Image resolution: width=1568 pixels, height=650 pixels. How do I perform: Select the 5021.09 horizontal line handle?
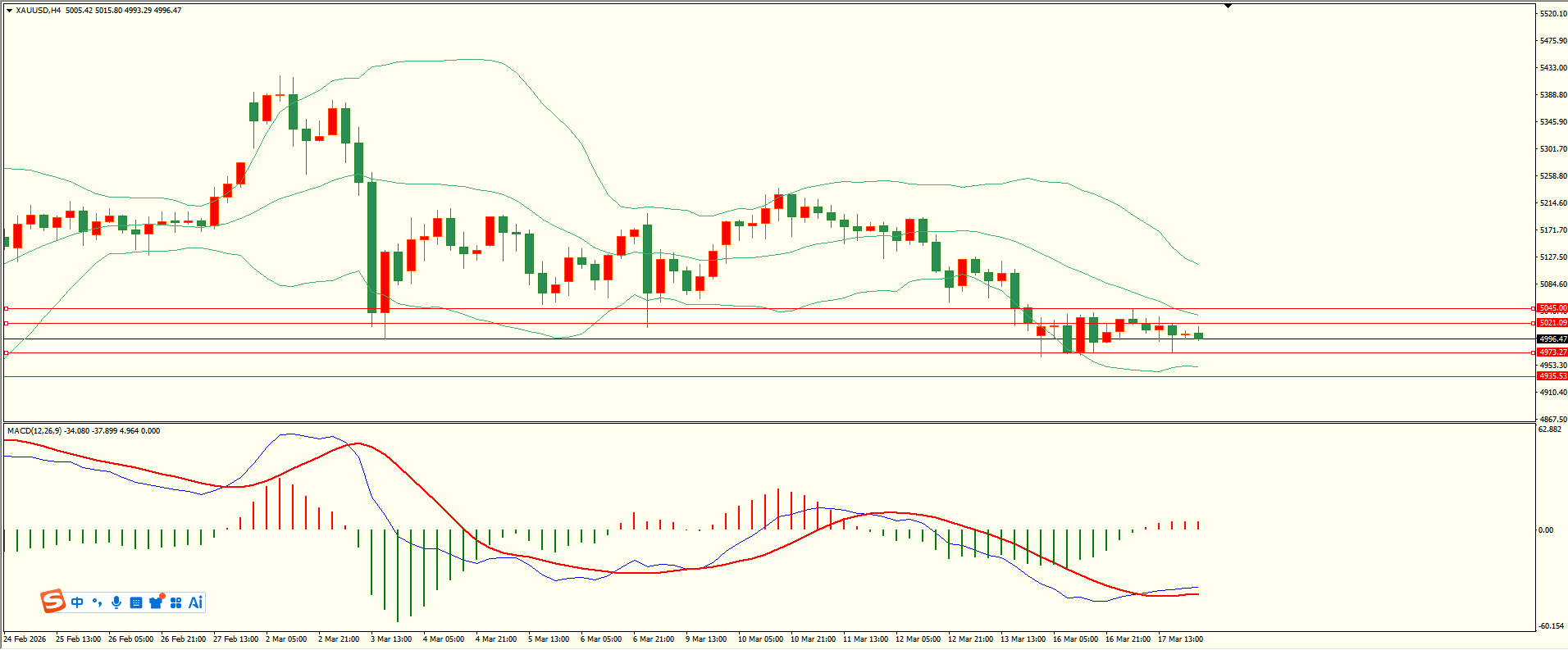point(7,323)
